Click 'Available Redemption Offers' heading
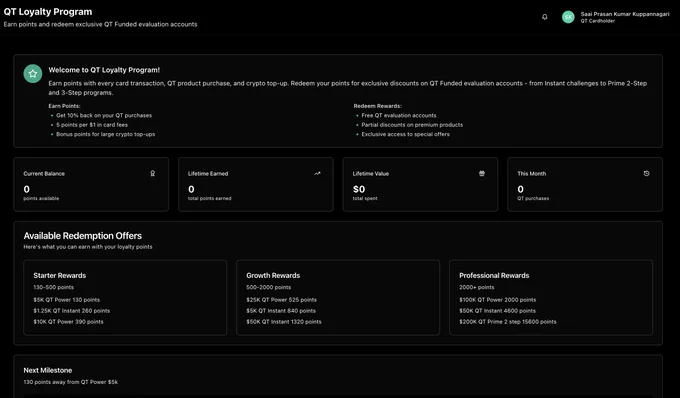The height and width of the screenshot is (398, 680). [82, 236]
